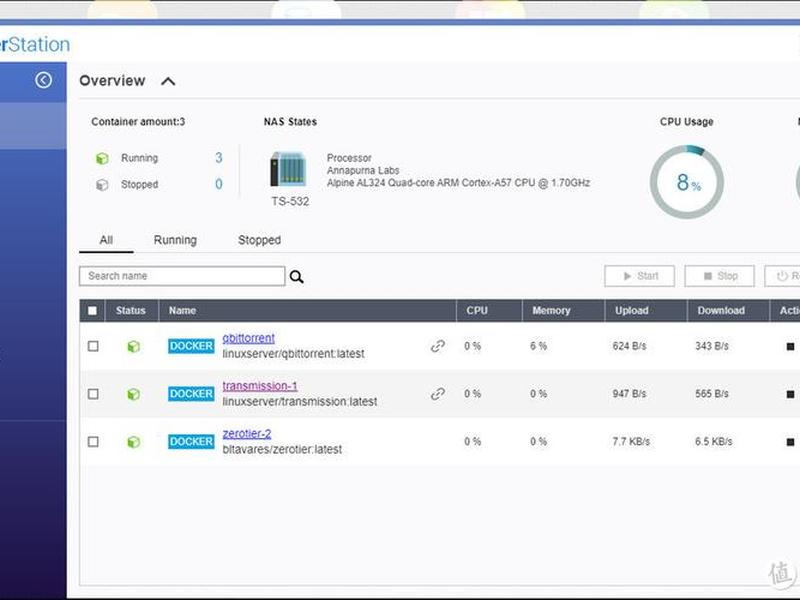Click the Overview heading text
This screenshot has width=800, height=600.
pyautogui.click(x=112, y=81)
